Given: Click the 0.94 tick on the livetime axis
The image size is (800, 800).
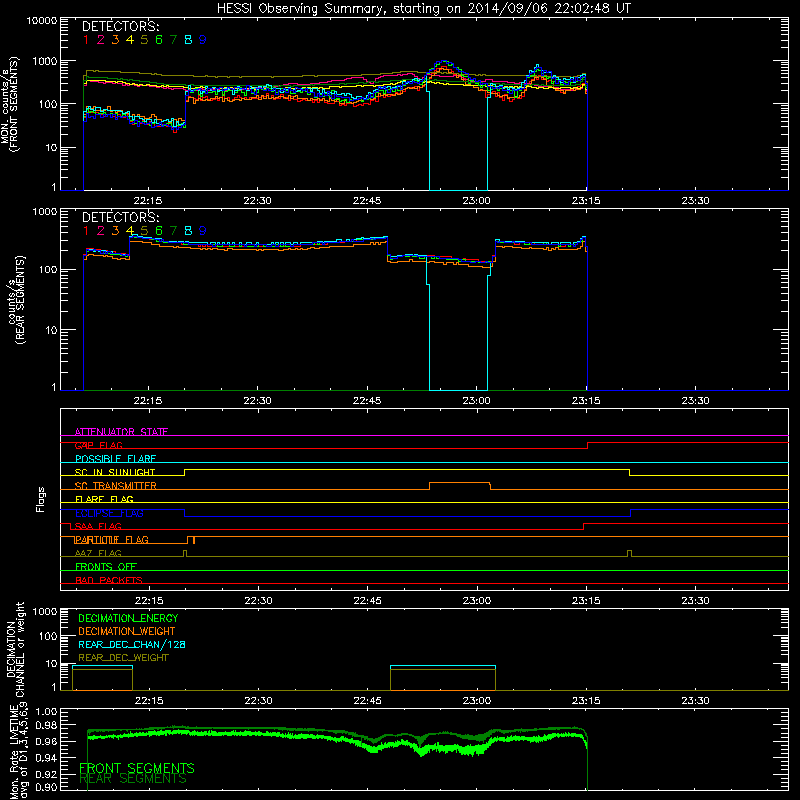Looking at the screenshot, I should click(46, 758).
